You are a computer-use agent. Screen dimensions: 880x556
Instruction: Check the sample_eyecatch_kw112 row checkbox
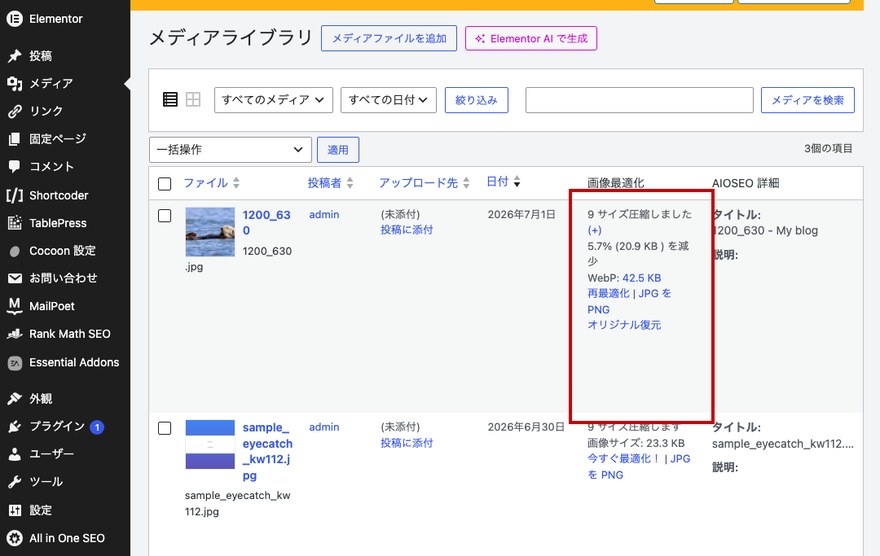click(x=164, y=428)
